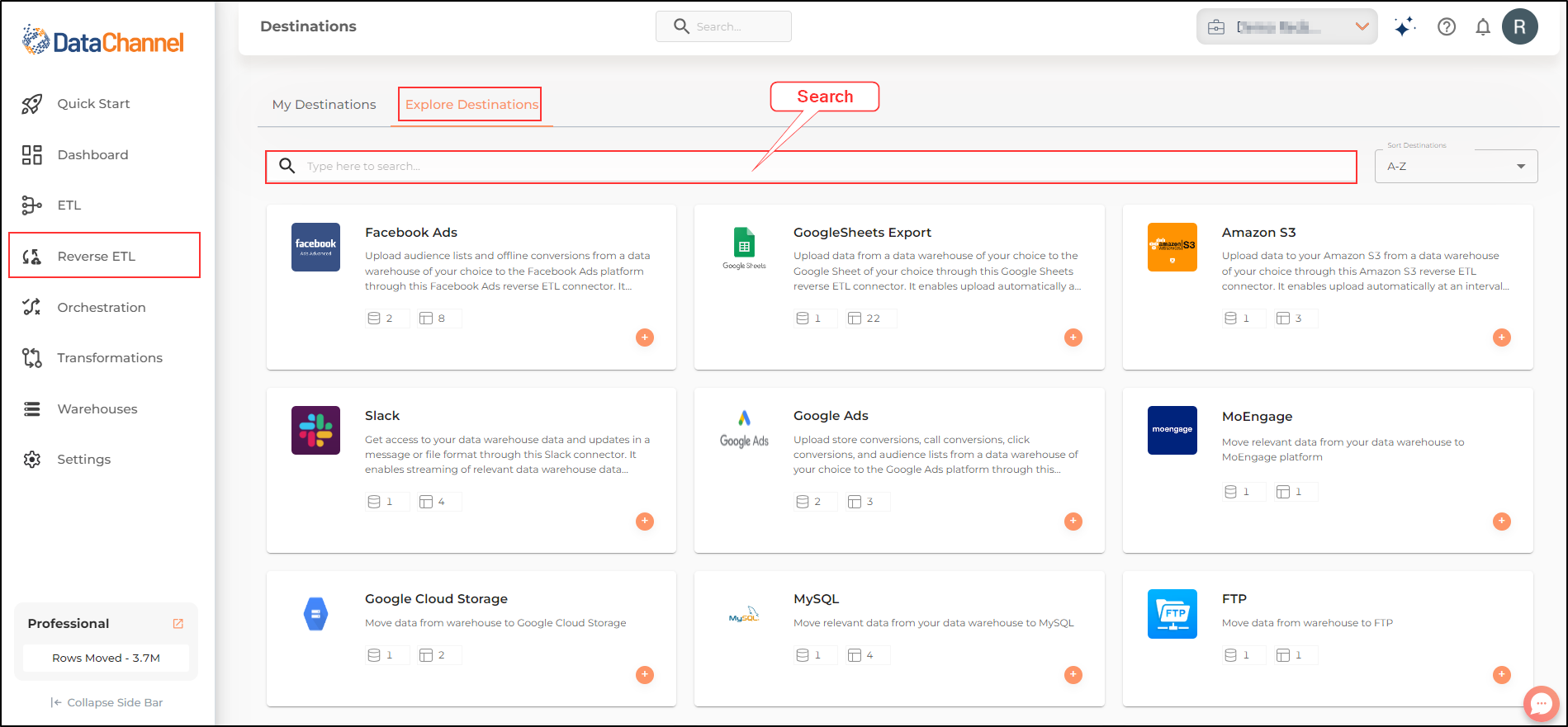The image size is (1568, 727).
Task: Add Facebook Ads destination plus button
Action: [x=645, y=338]
